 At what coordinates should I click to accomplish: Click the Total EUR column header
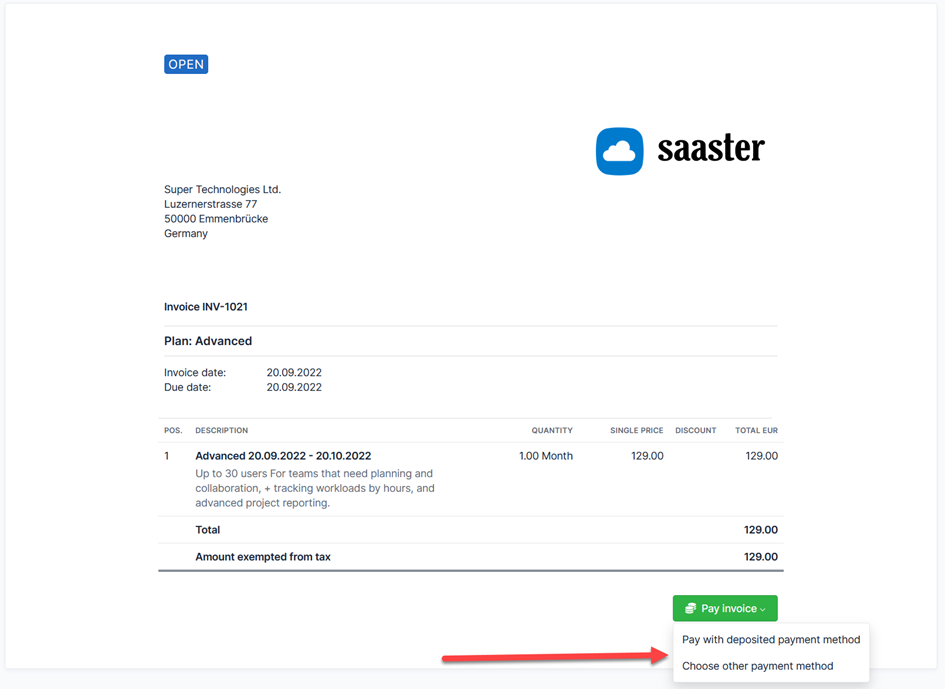[755, 430]
